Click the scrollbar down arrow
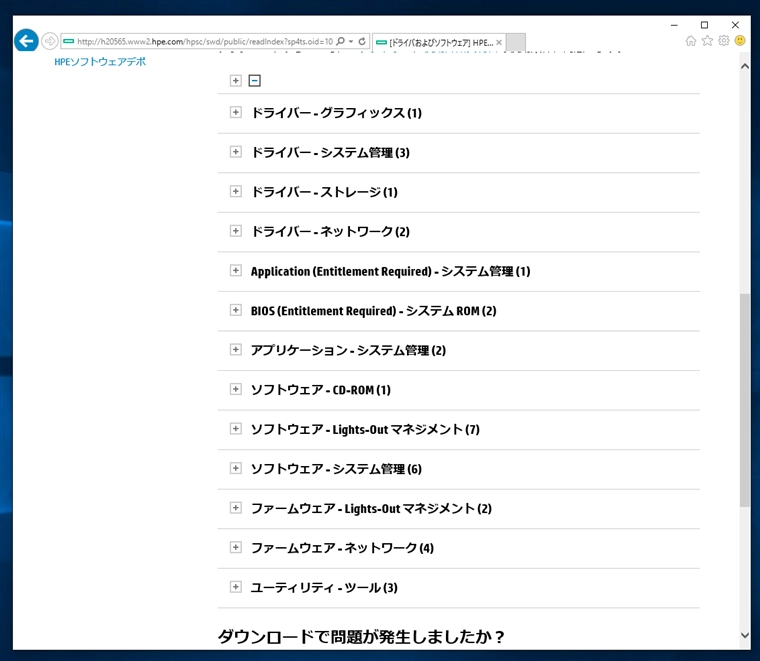 point(745,635)
